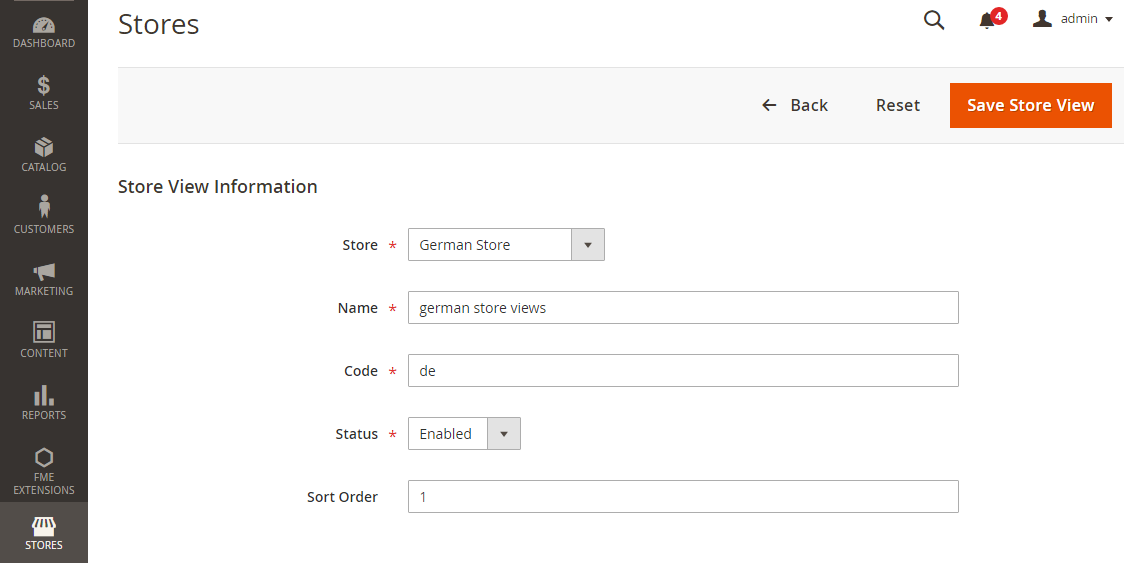1124x563 pixels.
Task: Expand the Store dropdown showing German Store
Action: (506, 245)
